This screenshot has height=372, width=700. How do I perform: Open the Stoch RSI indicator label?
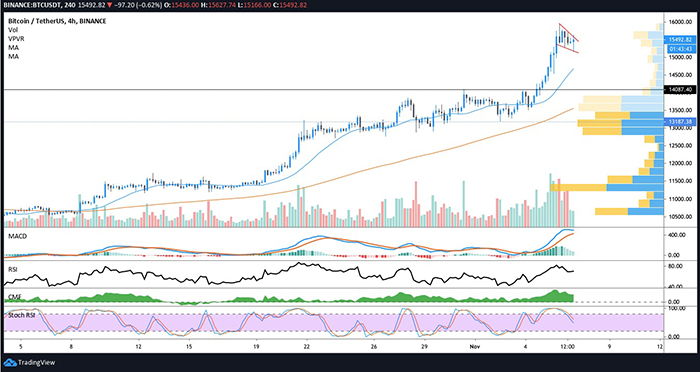[22, 315]
